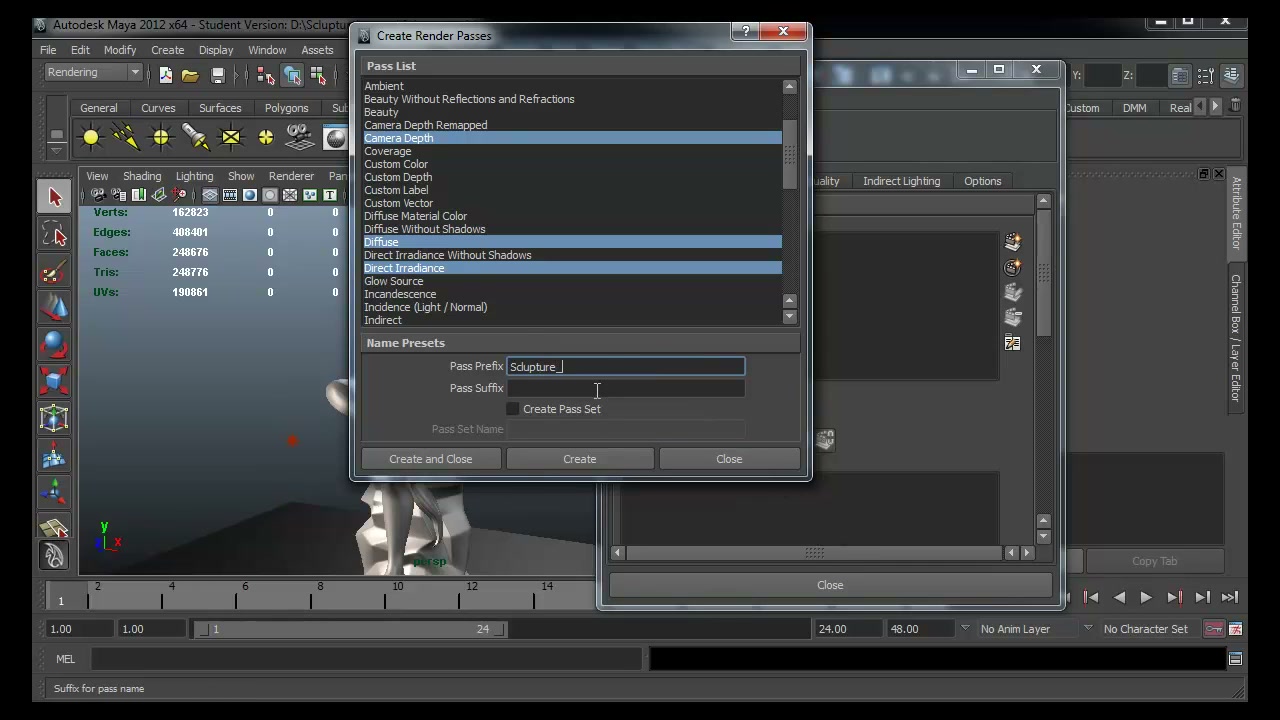
Task: Click the playback range slider bar
Action: 351,629
